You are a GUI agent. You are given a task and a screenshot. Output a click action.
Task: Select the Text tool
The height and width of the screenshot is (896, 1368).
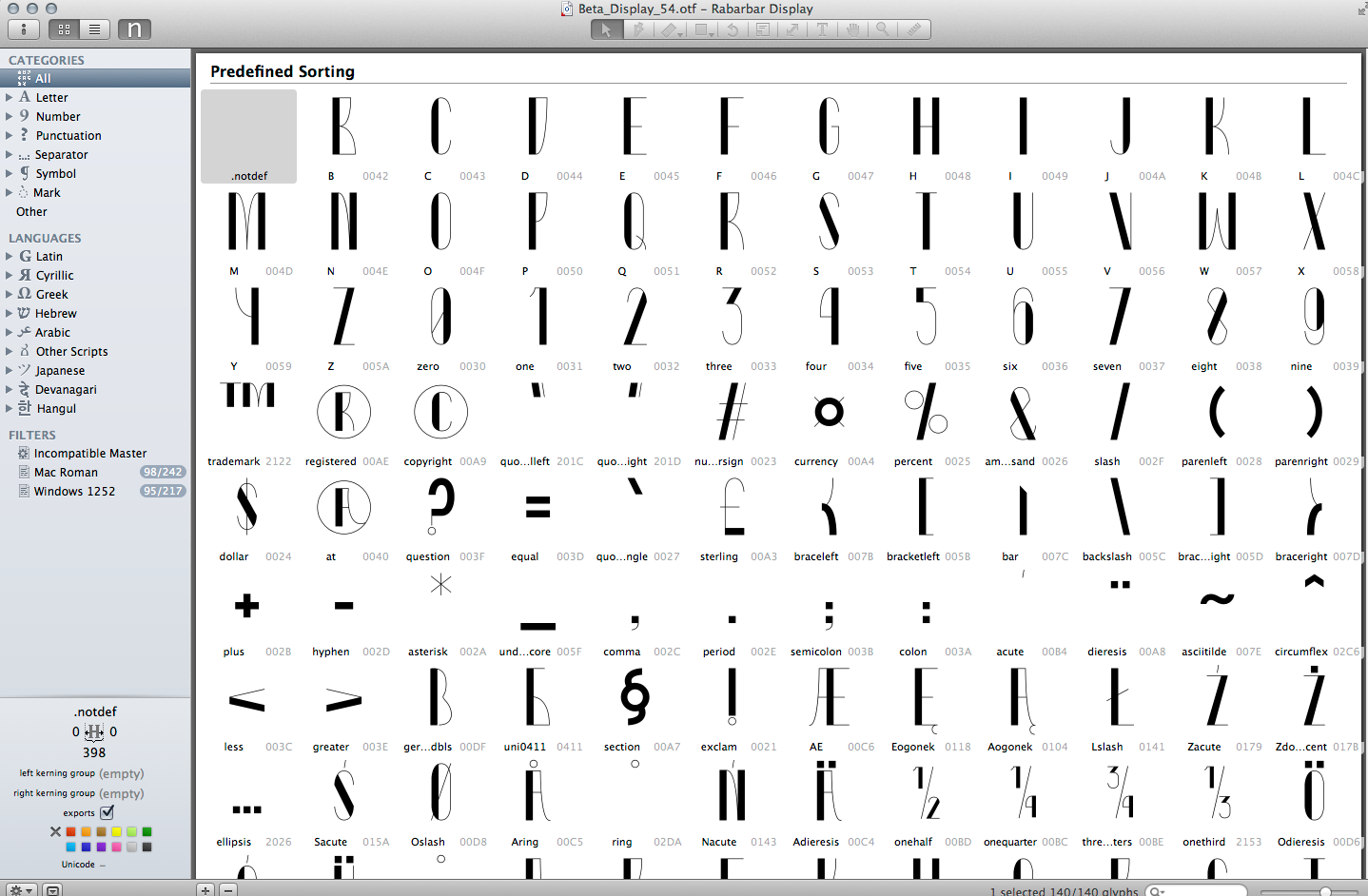822,29
